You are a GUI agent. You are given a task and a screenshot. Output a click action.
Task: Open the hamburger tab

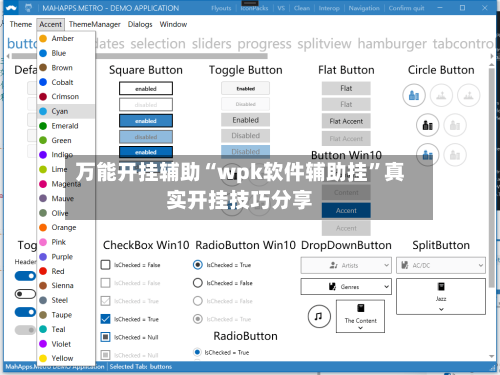392,44
